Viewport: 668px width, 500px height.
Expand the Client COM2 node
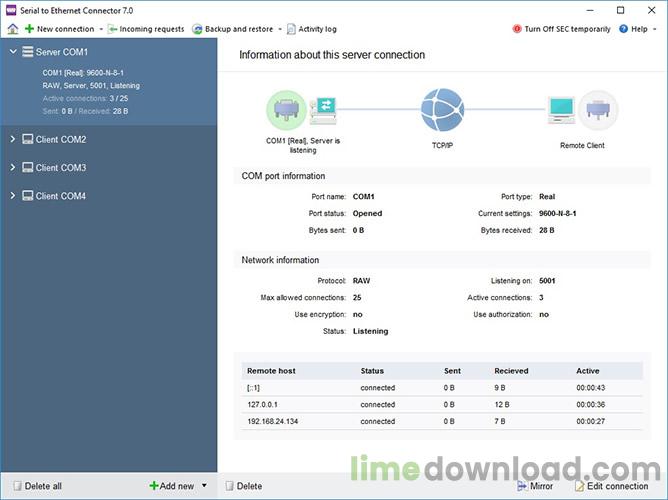13,139
